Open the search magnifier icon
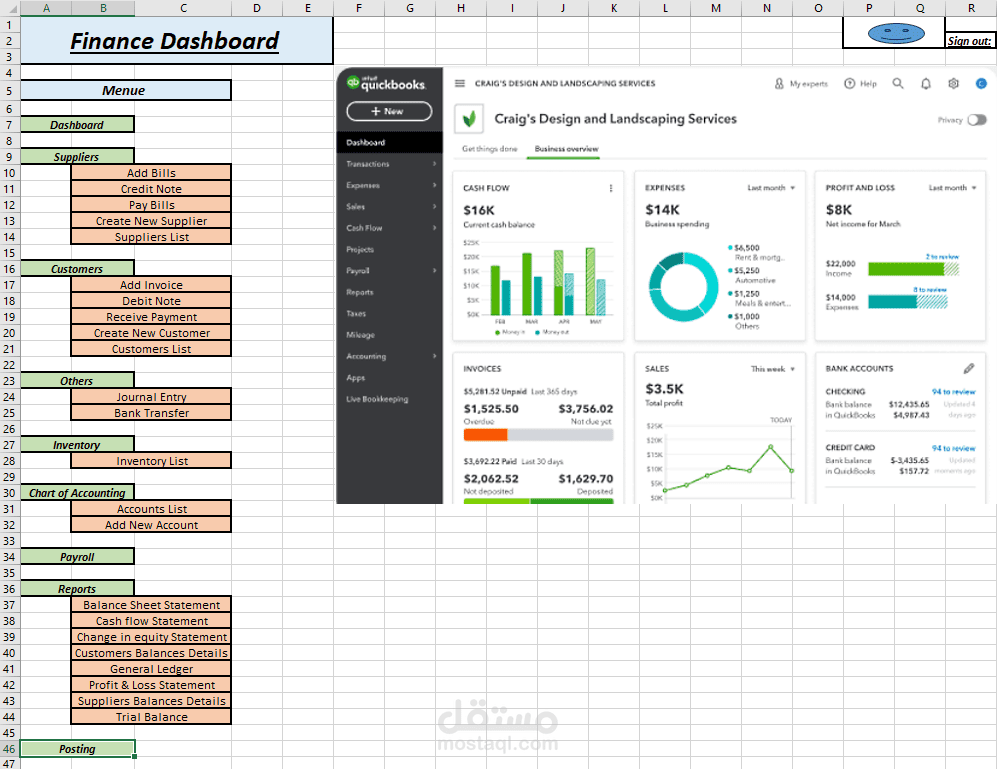 (898, 83)
